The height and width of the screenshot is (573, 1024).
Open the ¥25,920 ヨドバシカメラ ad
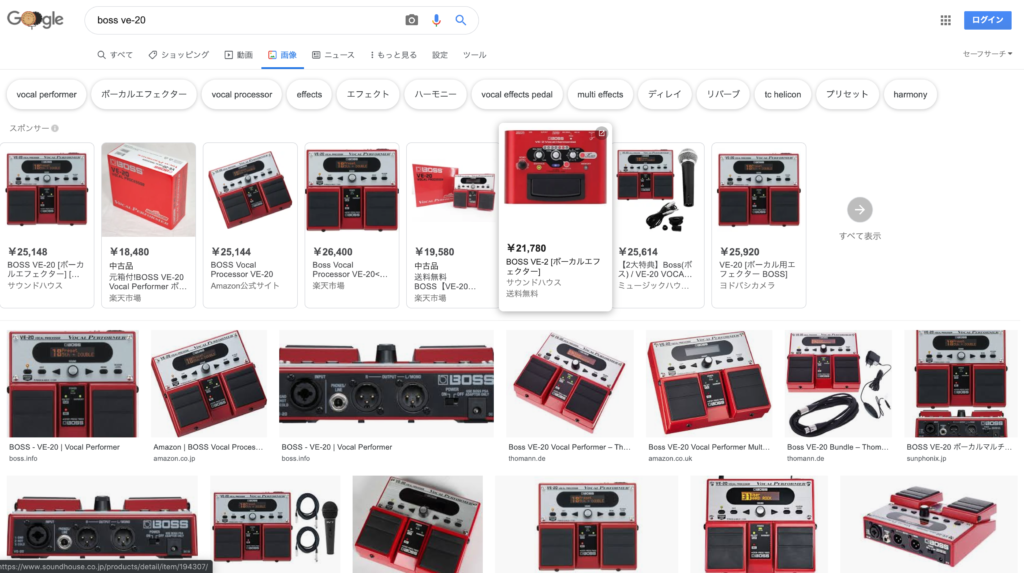759,225
